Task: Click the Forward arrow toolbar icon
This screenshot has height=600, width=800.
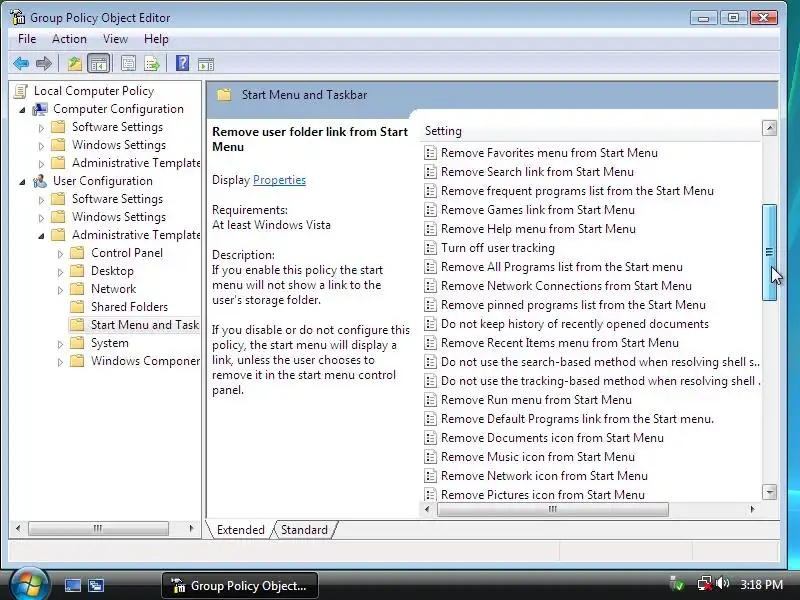Action: coord(44,64)
